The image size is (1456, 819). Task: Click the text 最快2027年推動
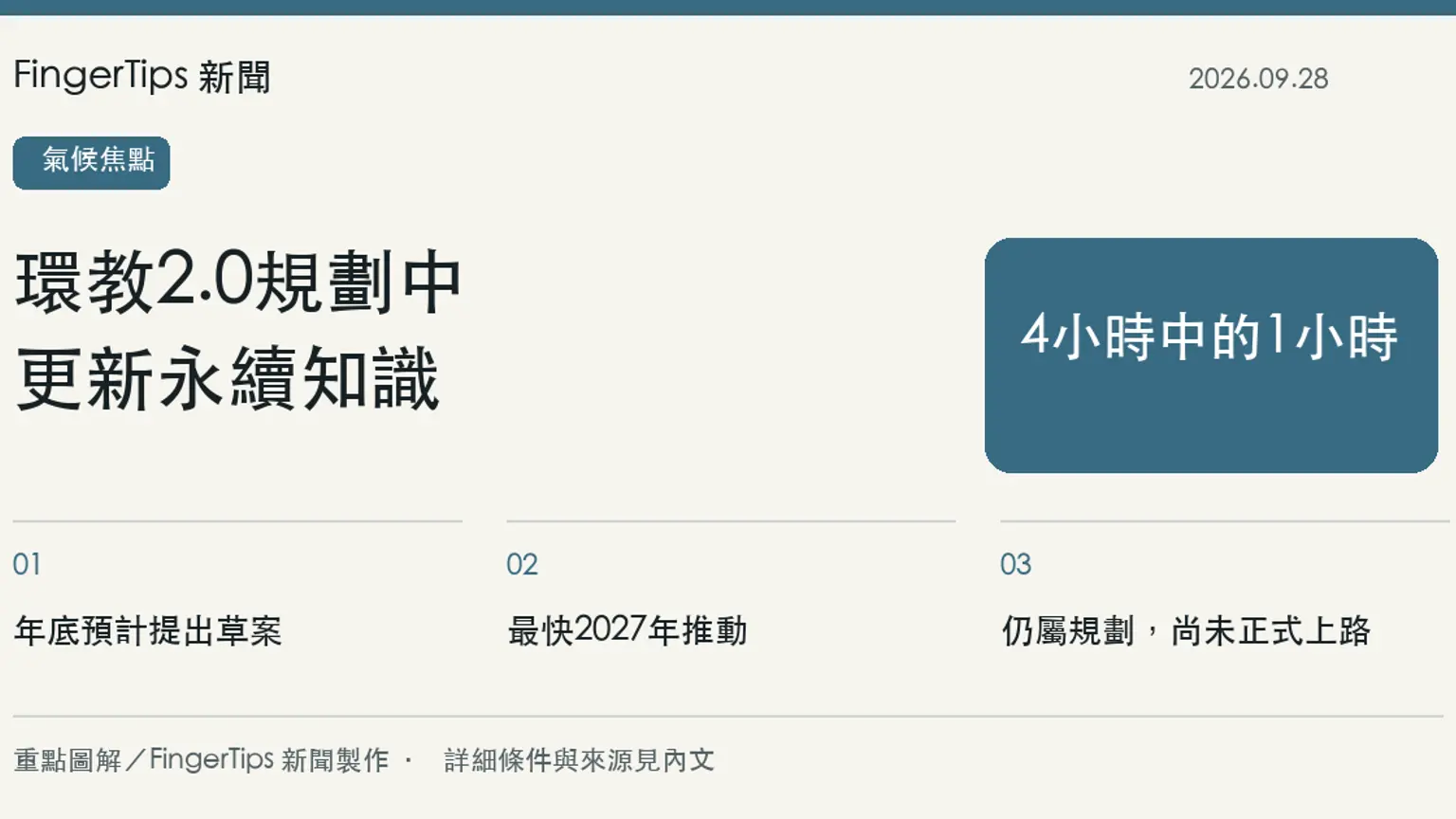628,630
